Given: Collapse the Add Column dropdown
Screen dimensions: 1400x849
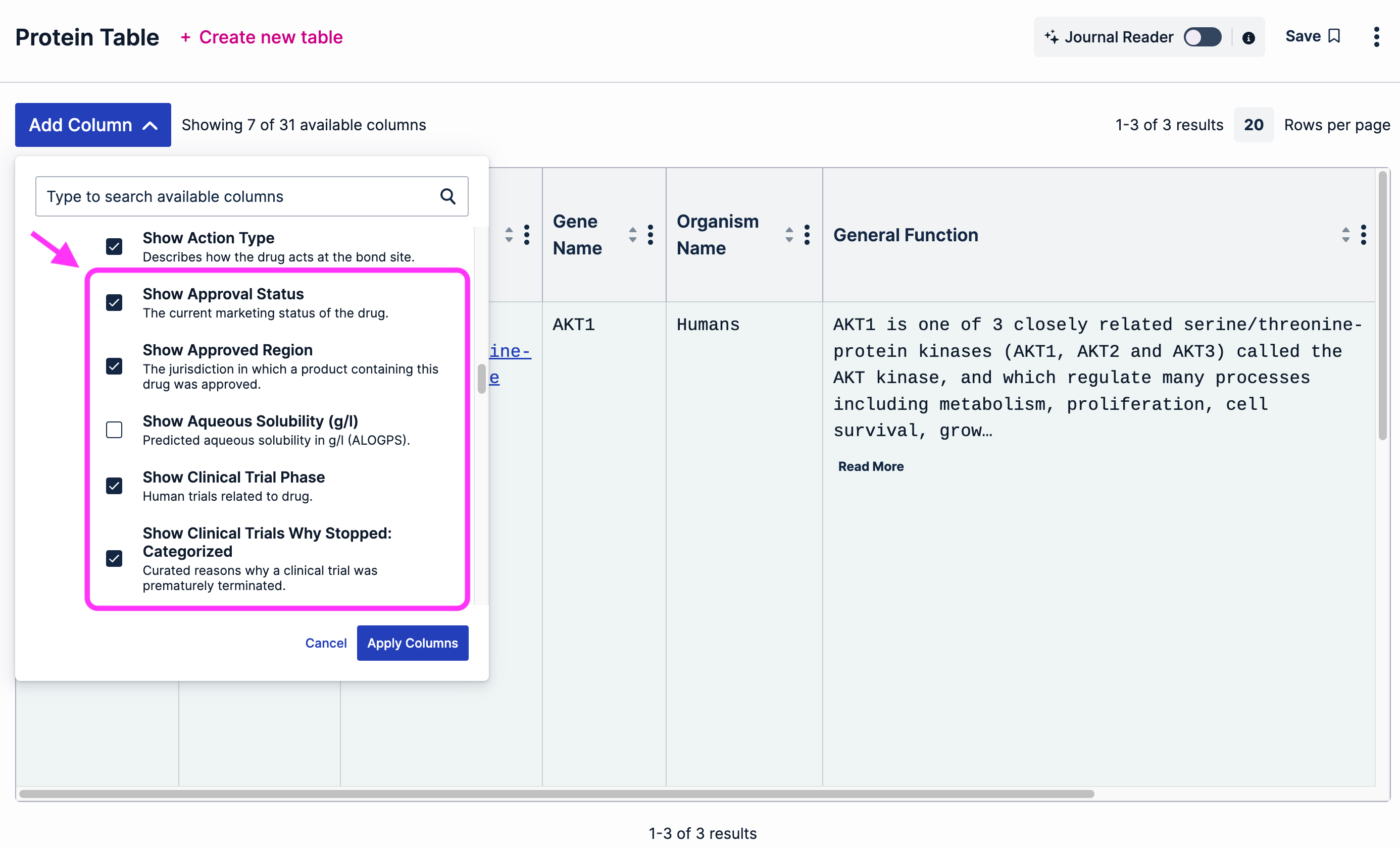Looking at the screenshot, I should [92, 125].
